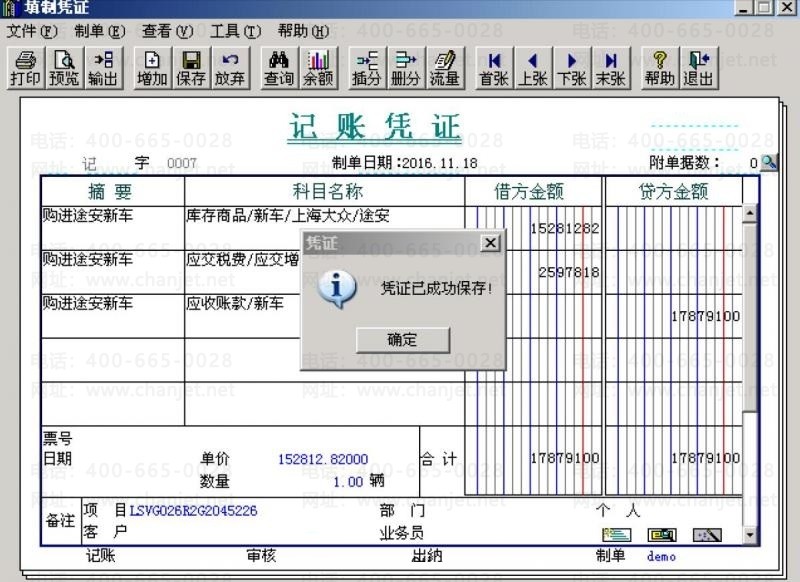Image resolution: width=800 pixels, height=582 pixels.
Task: Click the 打印 print toolbar icon
Action: click(x=26, y=68)
